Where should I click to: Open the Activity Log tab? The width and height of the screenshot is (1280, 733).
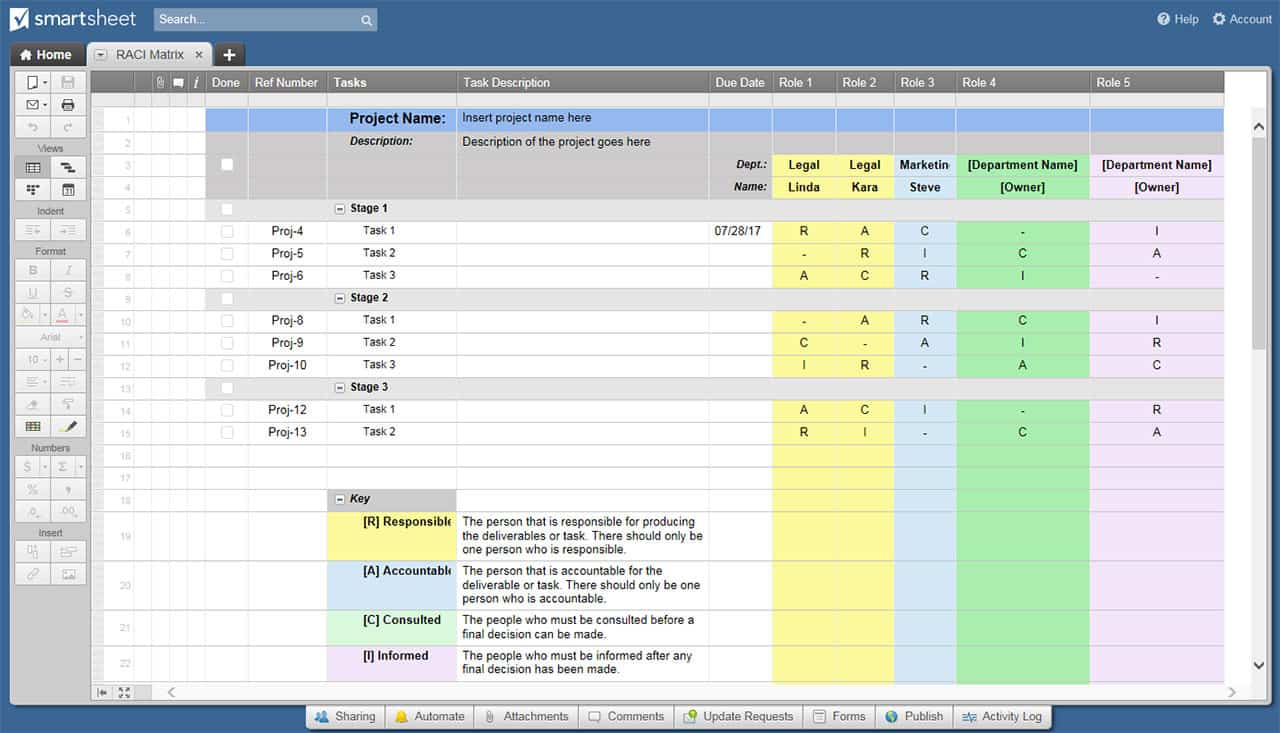click(x=1001, y=717)
